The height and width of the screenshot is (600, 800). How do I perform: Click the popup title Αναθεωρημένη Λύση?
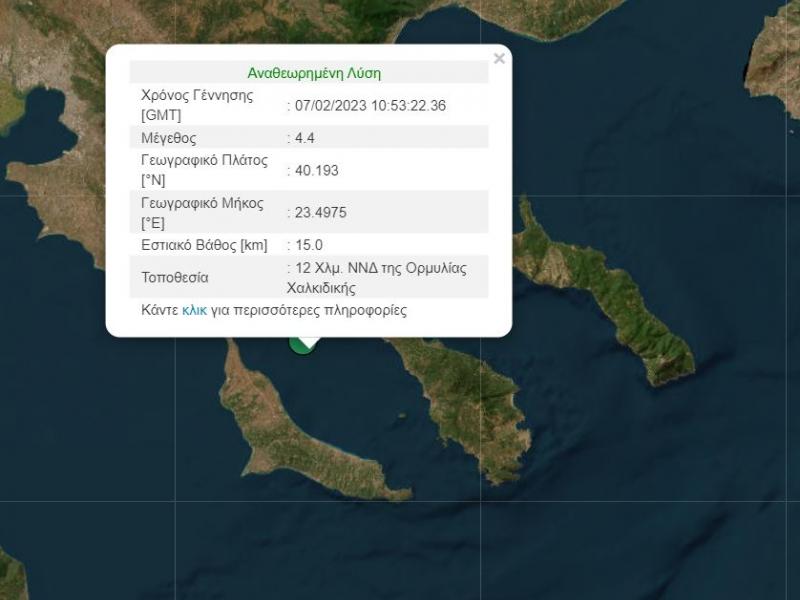[314, 73]
